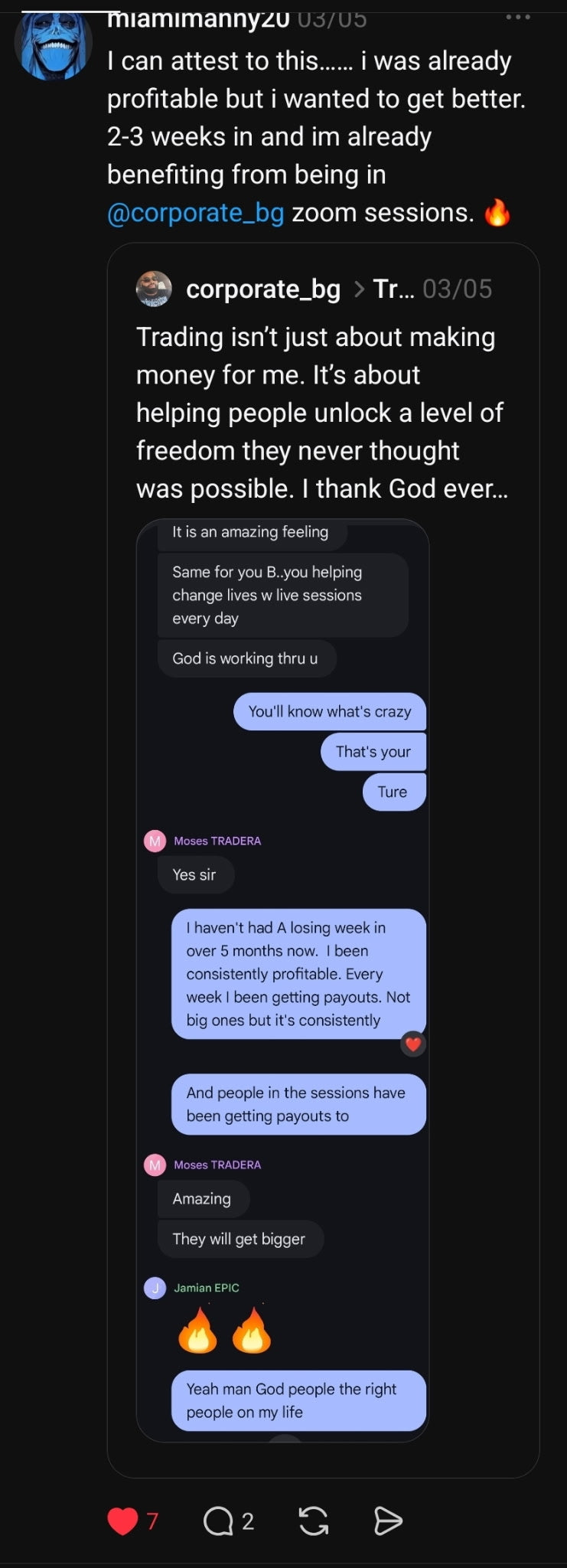
Task: Tap Moses TRADERA's pink M avatar
Action: tap(155, 841)
